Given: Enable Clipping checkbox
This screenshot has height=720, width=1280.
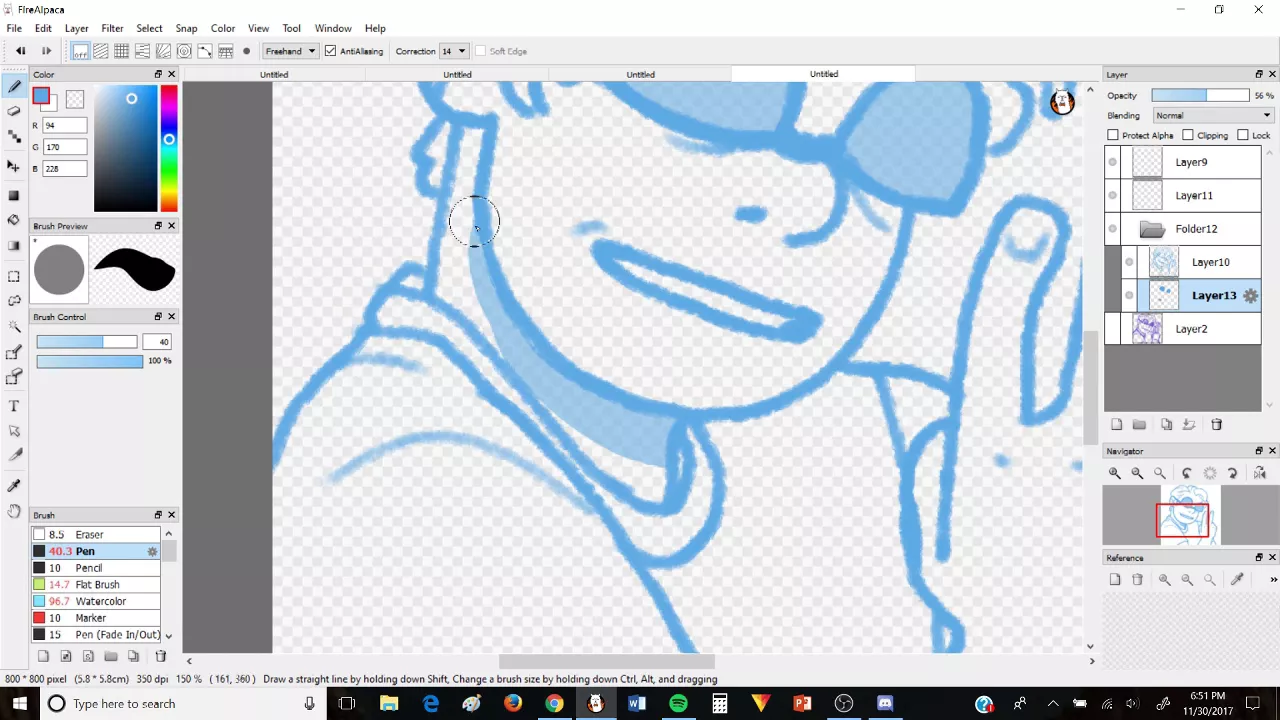Looking at the screenshot, I should (1188, 135).
